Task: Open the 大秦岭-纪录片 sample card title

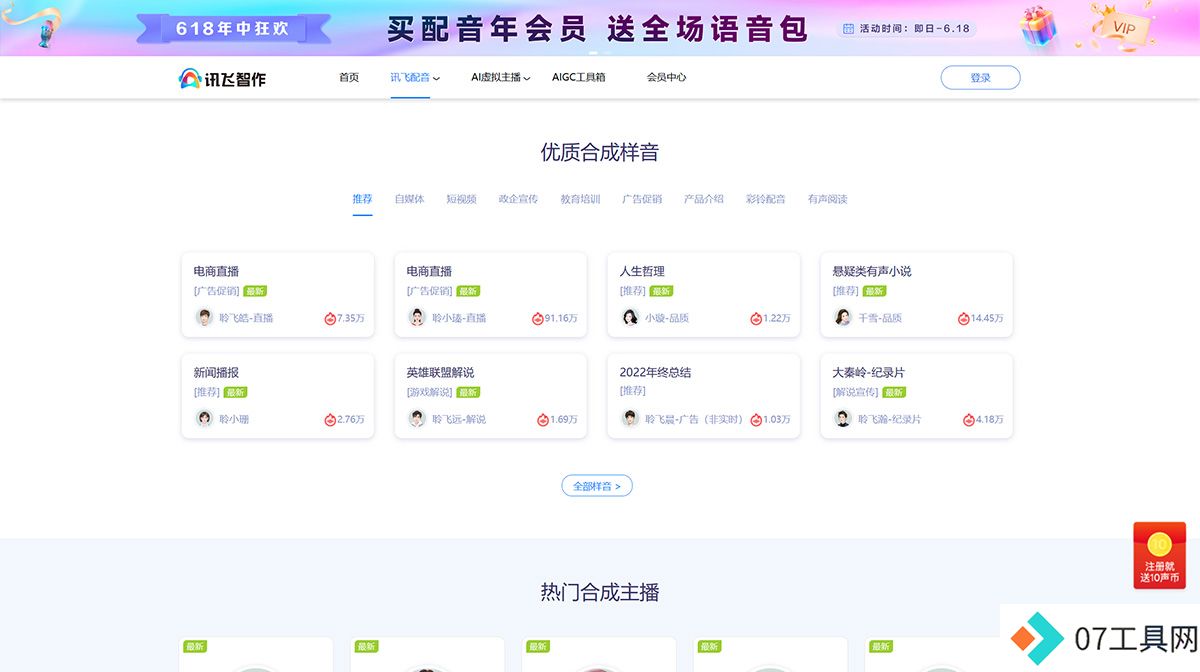Action: pos(869,372)
